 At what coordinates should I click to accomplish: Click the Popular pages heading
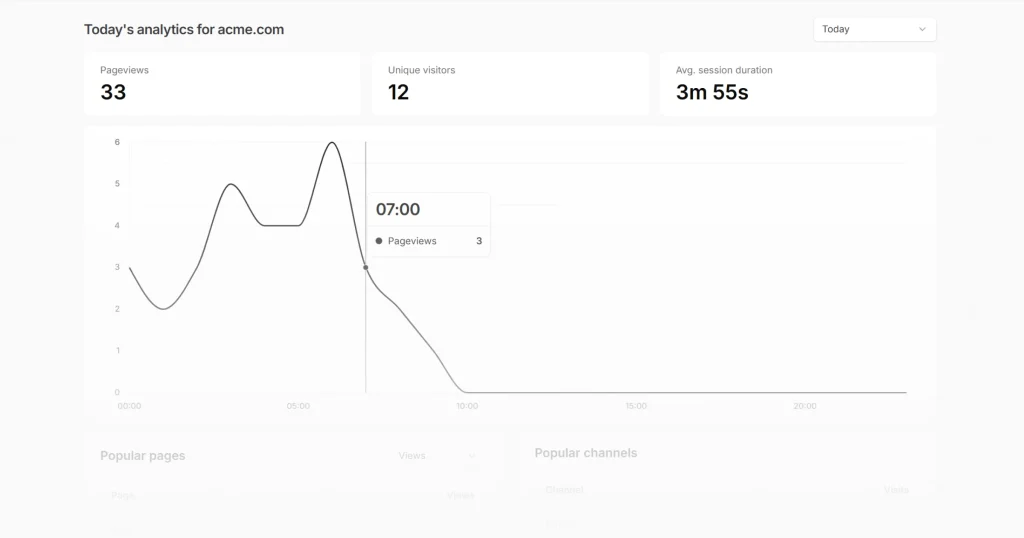pos(143,456)
